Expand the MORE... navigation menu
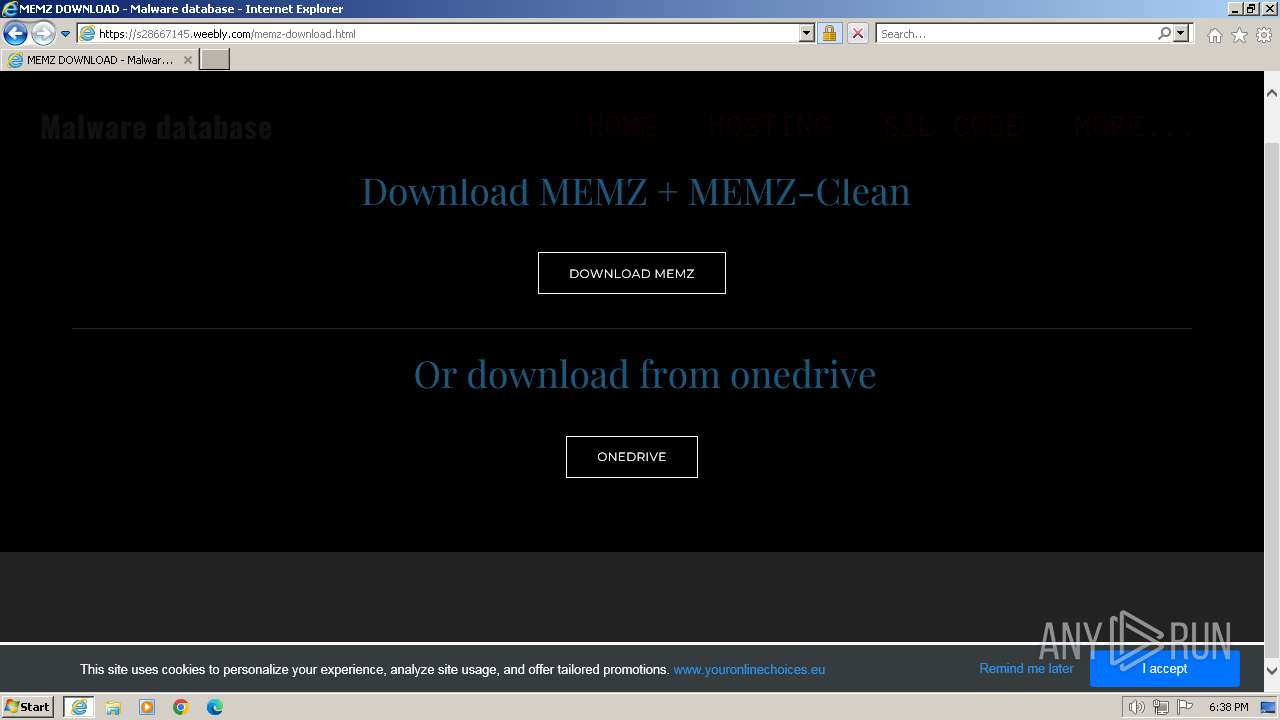This screenshot has width=1280, height=720. (1133, 126)
